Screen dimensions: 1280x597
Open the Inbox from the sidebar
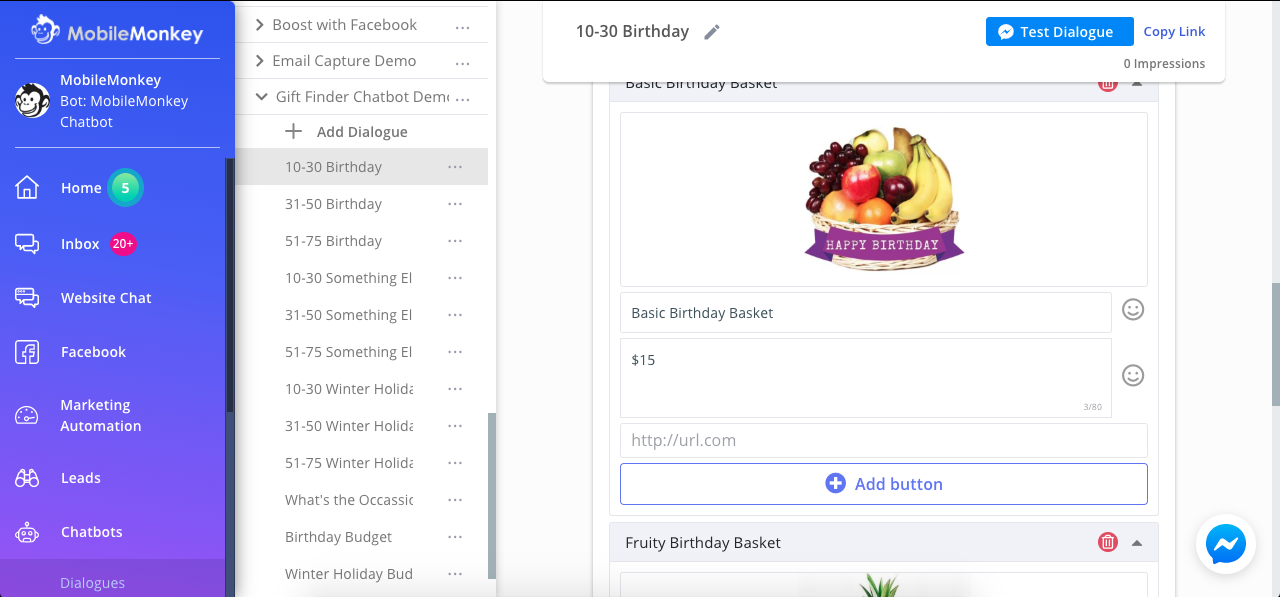click(x=28, y=243)
